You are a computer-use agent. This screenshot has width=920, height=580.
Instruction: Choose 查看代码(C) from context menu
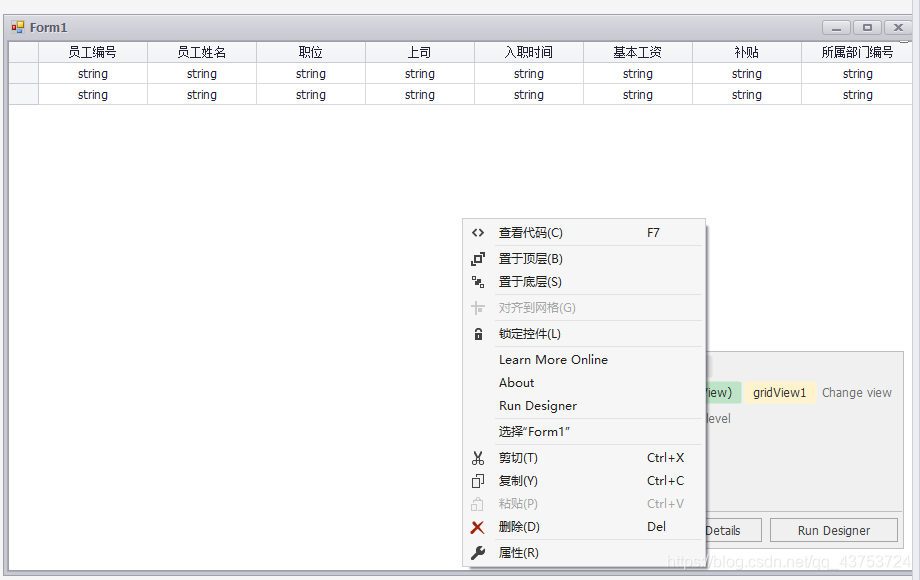(584, 233)
